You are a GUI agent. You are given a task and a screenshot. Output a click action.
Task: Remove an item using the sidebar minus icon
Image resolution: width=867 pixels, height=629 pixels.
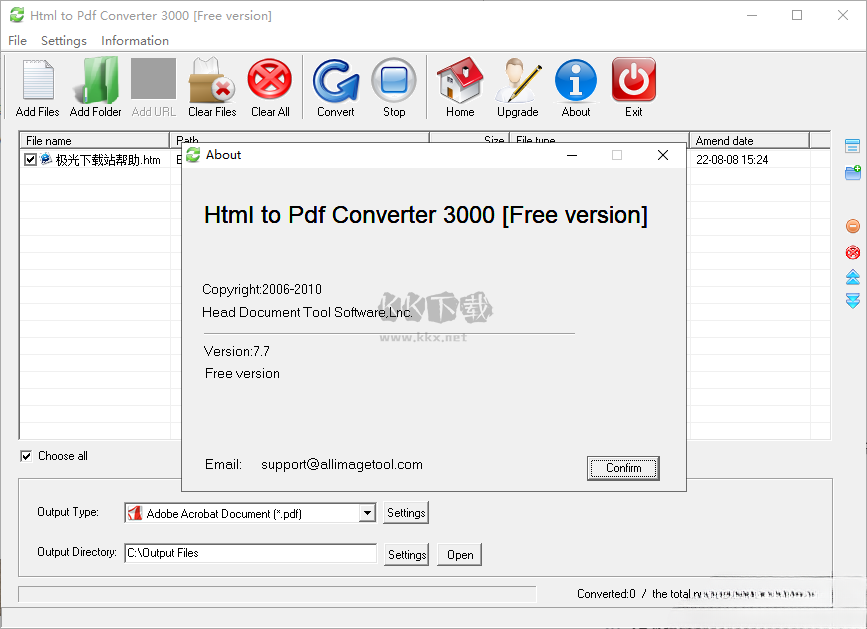tap(851, 225)
